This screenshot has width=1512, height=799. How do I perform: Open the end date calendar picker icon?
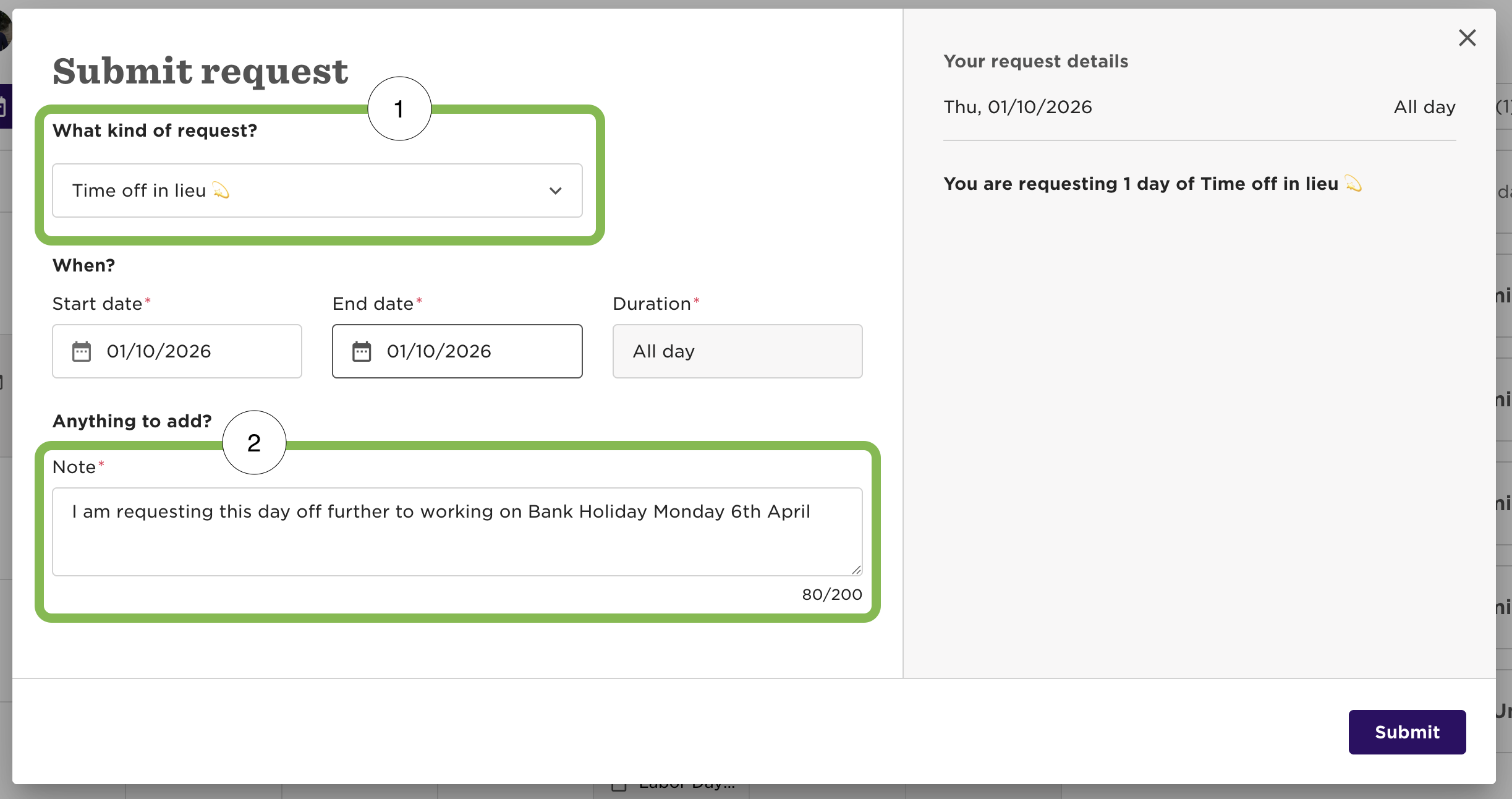coord(362,351)
